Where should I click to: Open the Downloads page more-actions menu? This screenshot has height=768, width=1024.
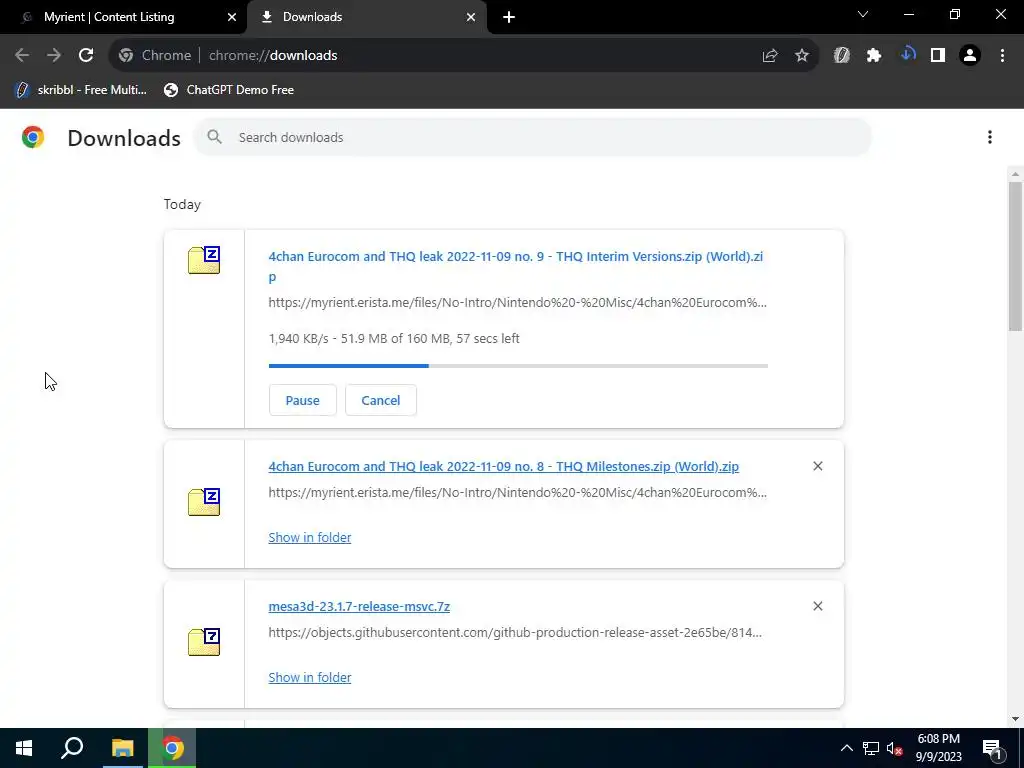pyautogui.click(x=990, y=137)
